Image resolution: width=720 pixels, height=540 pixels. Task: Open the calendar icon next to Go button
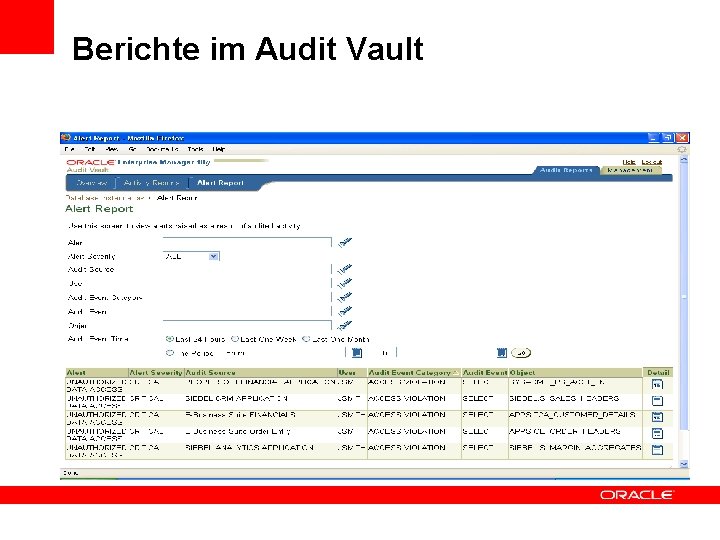502,353
